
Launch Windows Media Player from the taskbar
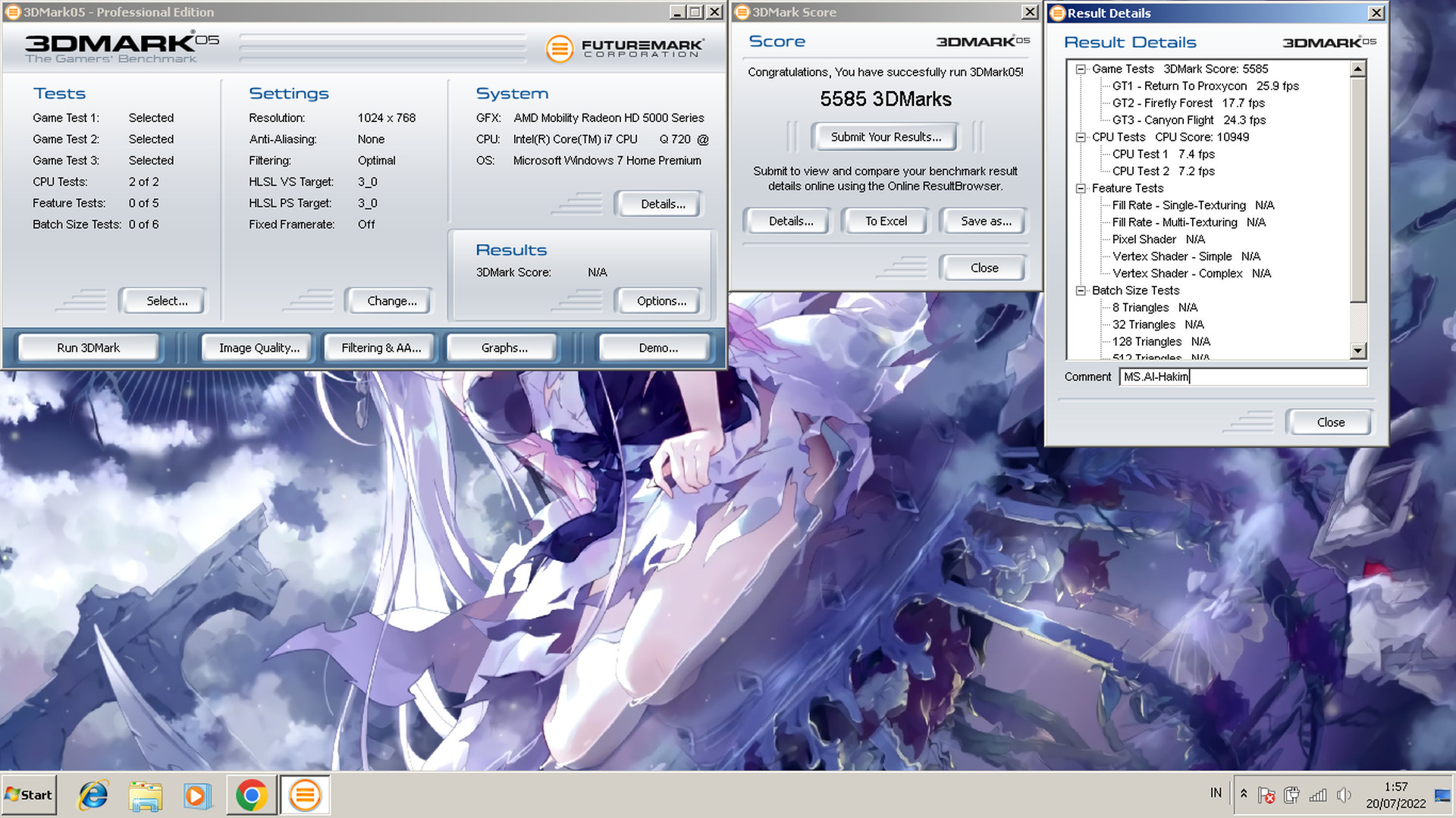(198, 795)
